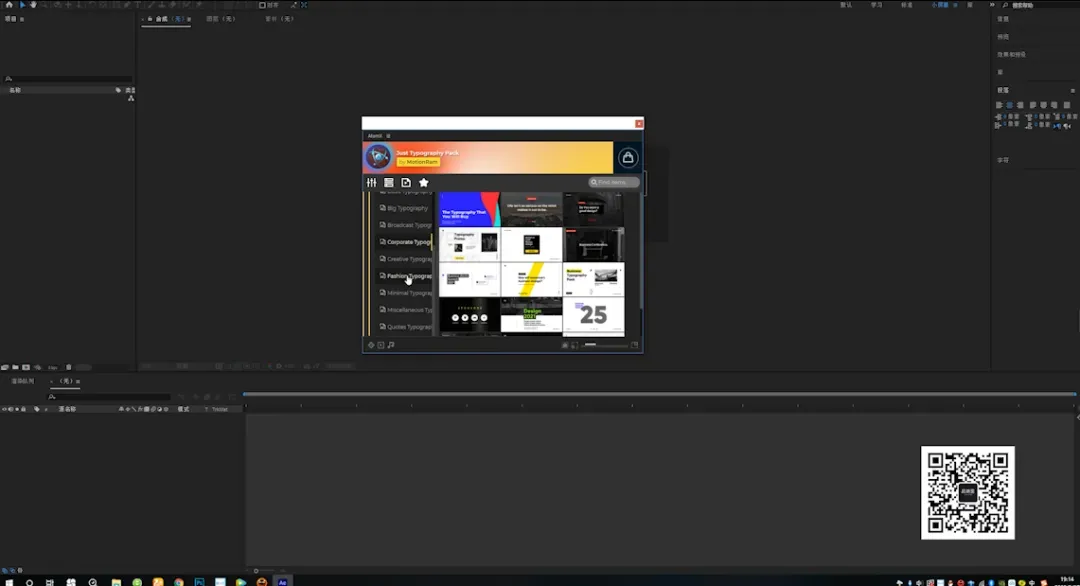The height and width of the screenshot is (586, 1080).
Task: Click the AtomX import file icon
Action: click(x=406, y=182)
